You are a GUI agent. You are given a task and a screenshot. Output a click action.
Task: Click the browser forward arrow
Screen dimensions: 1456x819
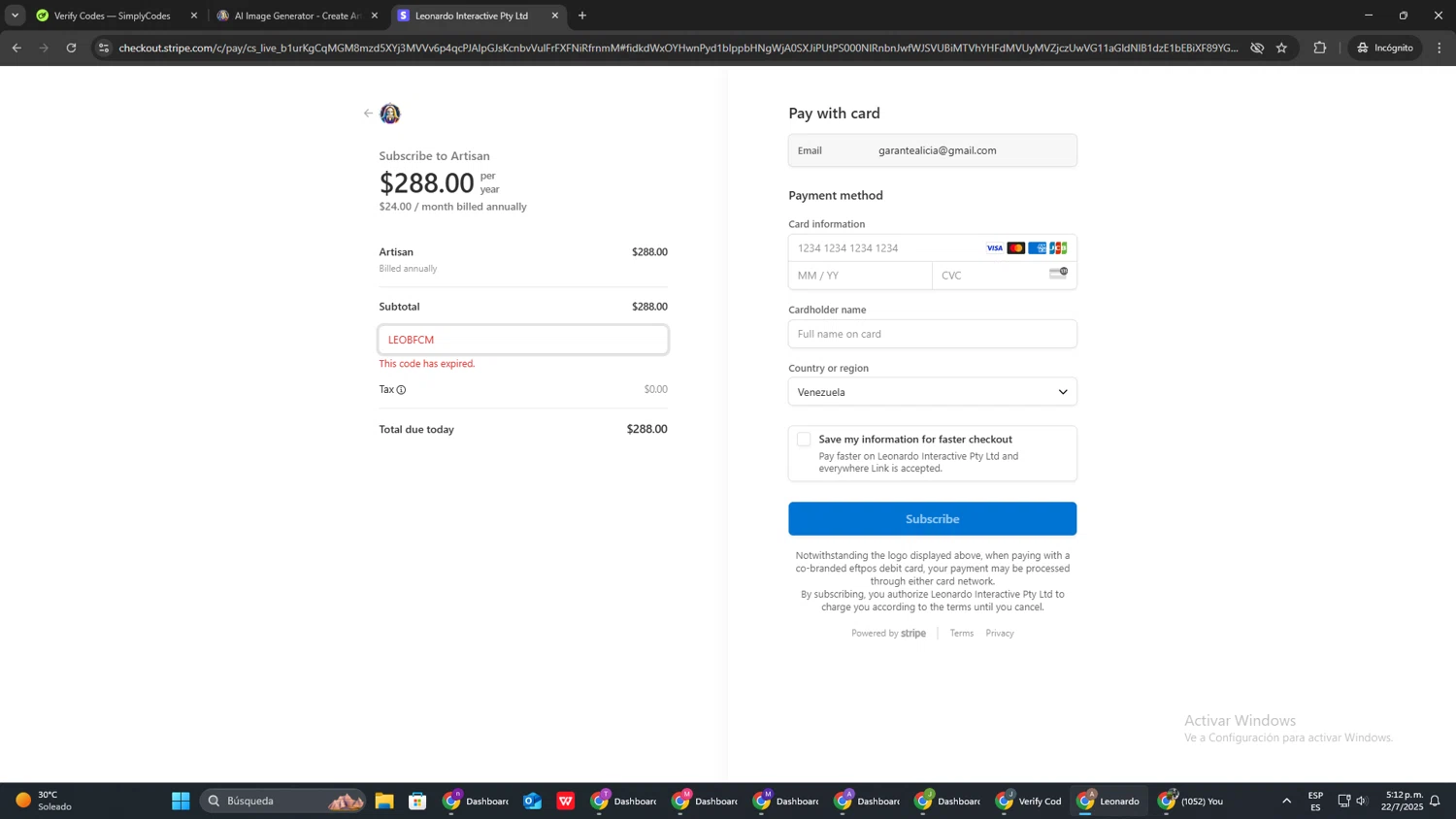coord(44,48)
